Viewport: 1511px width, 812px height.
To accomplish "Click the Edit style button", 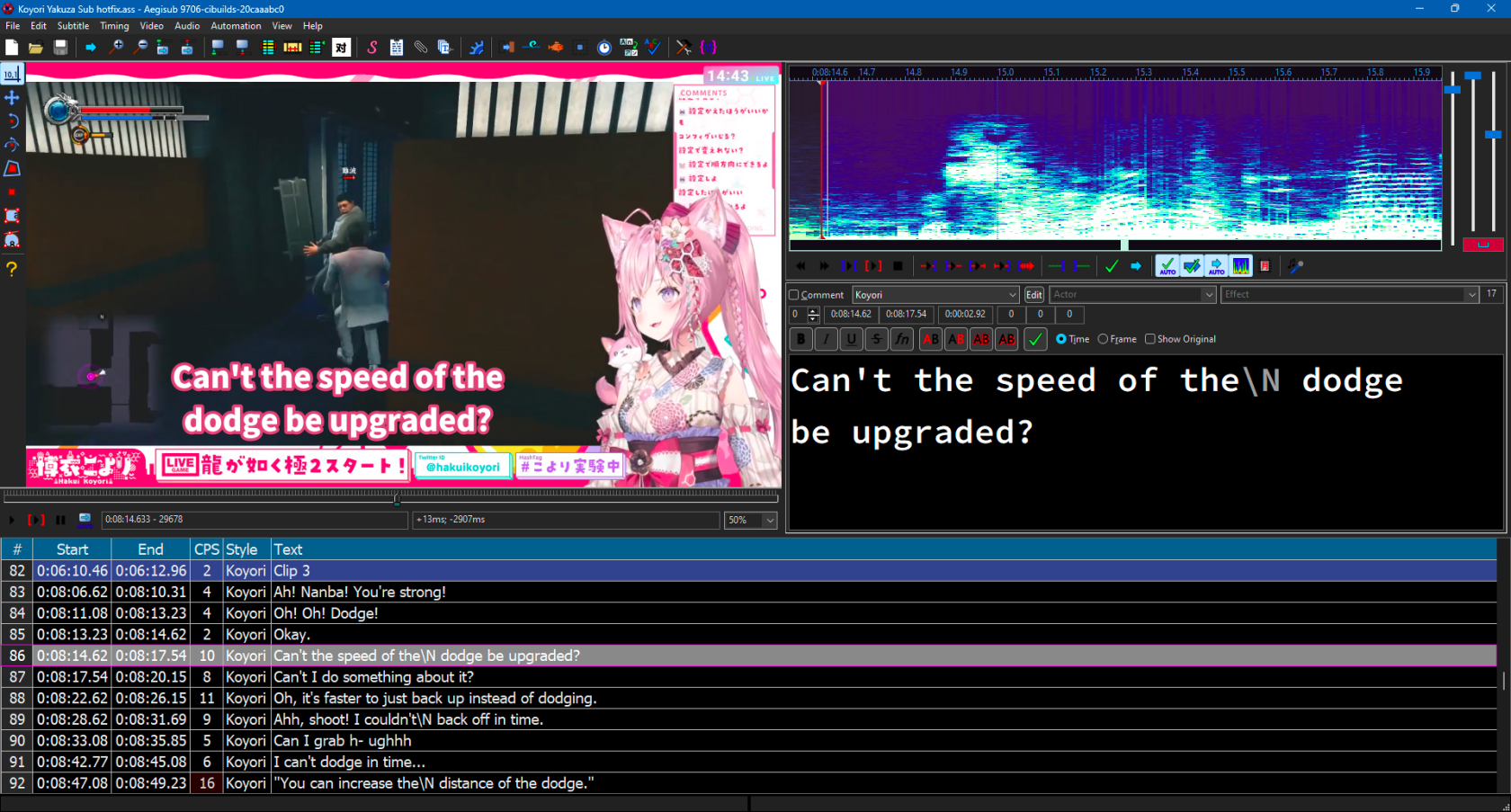I will pyautogui.click(x=1033, y=295).
